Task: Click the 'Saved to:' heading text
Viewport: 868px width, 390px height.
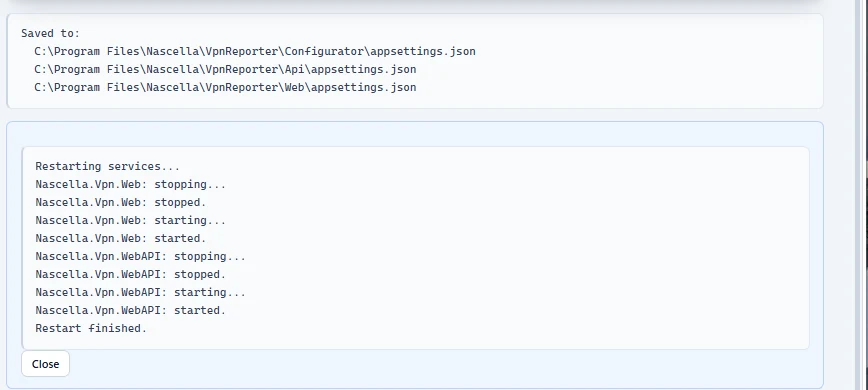Action: 50,33
